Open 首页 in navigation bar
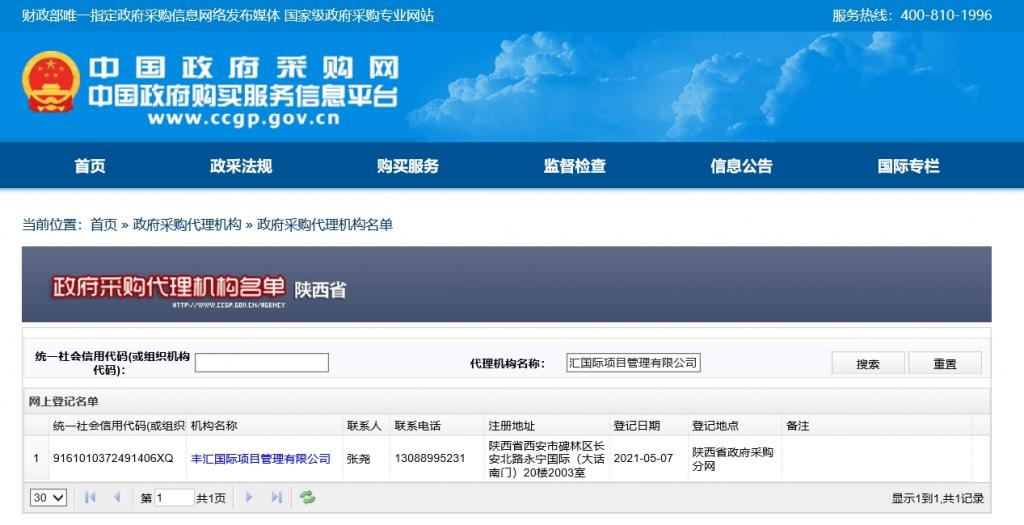This screenshot has width=1024, height=525. [89, 166]
